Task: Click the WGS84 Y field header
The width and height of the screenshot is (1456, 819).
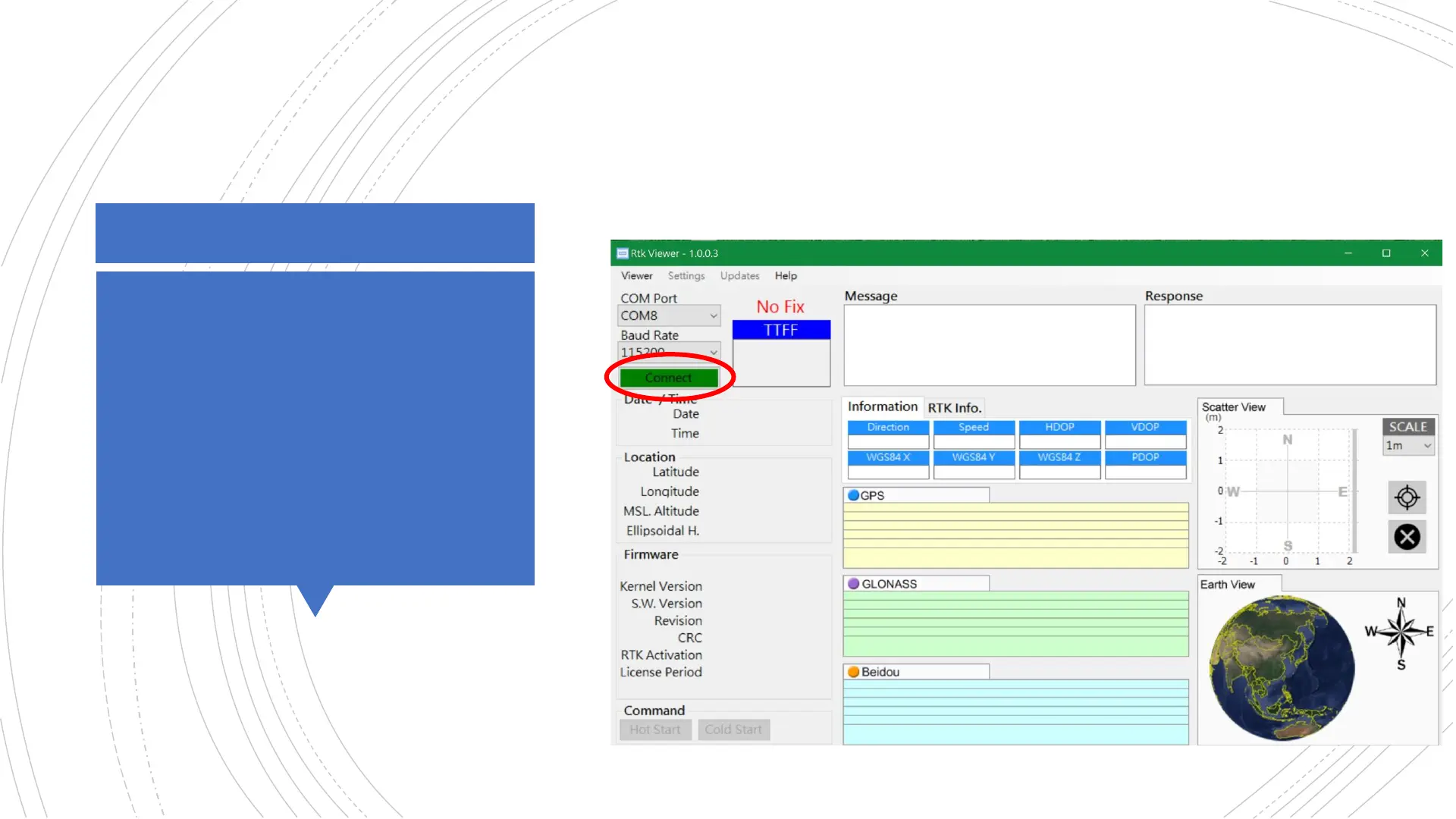Action: click(x=974, y=457)
